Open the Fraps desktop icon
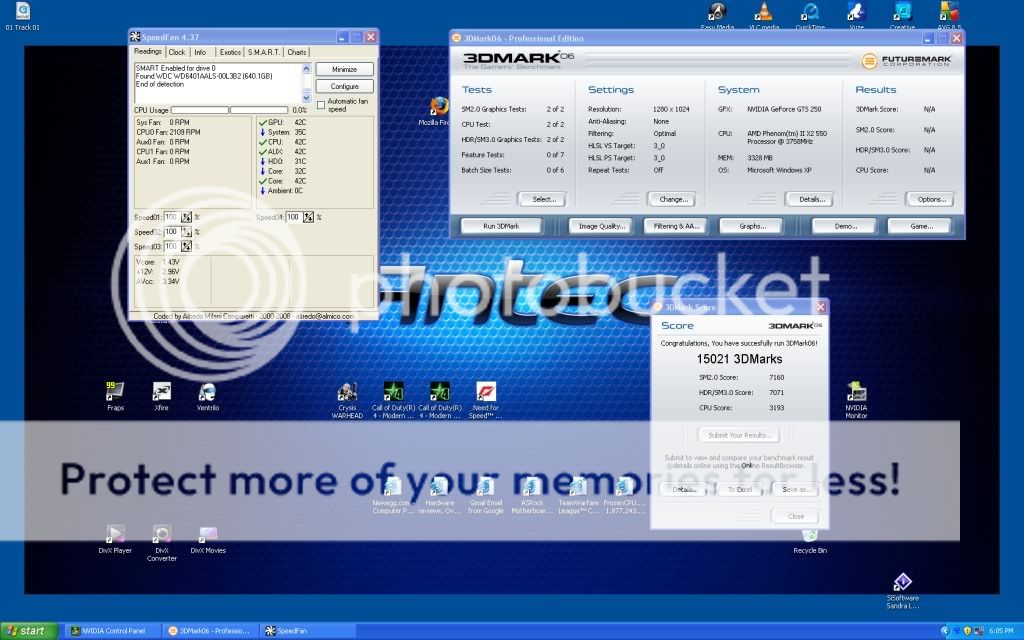Screen dimensions: 1024x640 (116, 391)
